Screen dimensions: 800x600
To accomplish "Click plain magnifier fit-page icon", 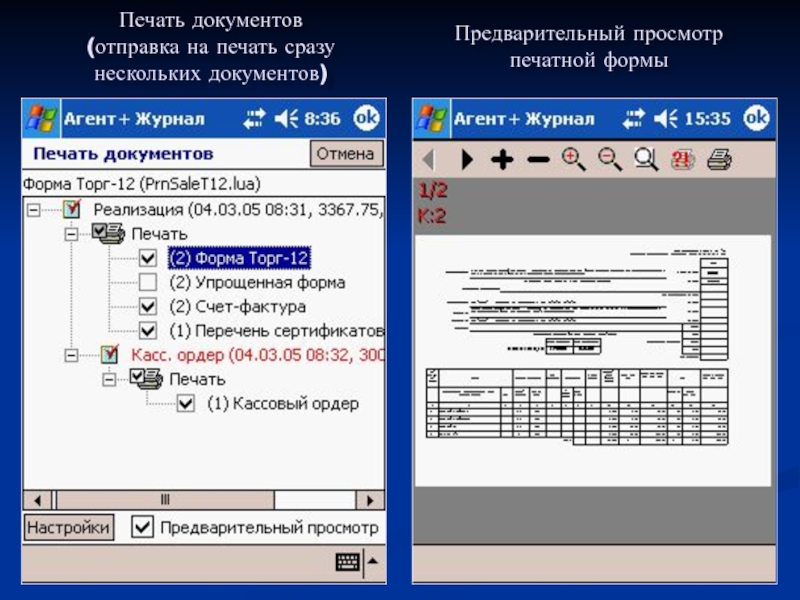I will (x=646, y=159).
